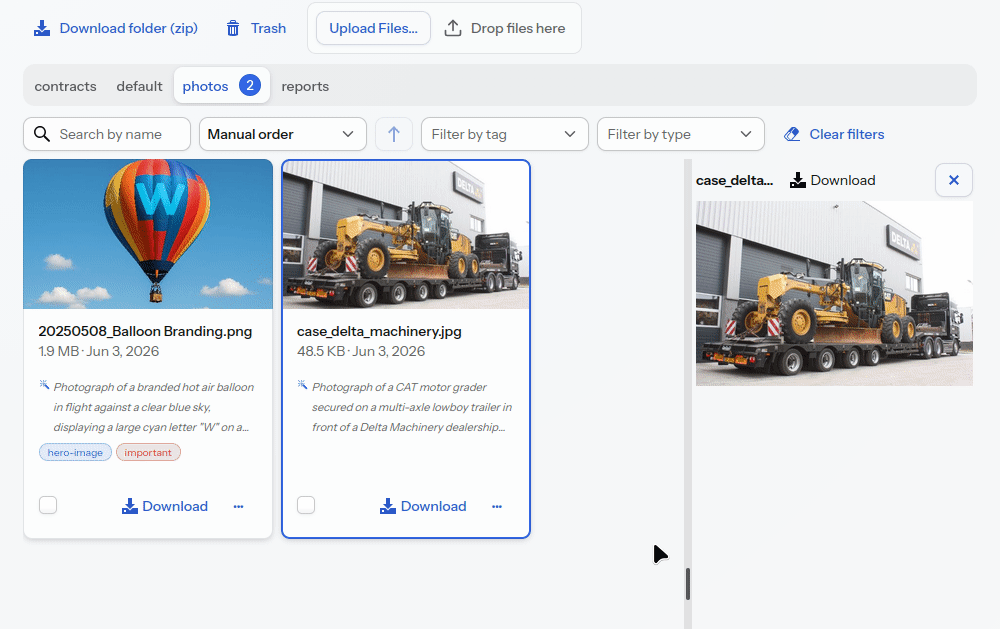
Task: Click the Filter by tag chevron
Action: [570, 134]
